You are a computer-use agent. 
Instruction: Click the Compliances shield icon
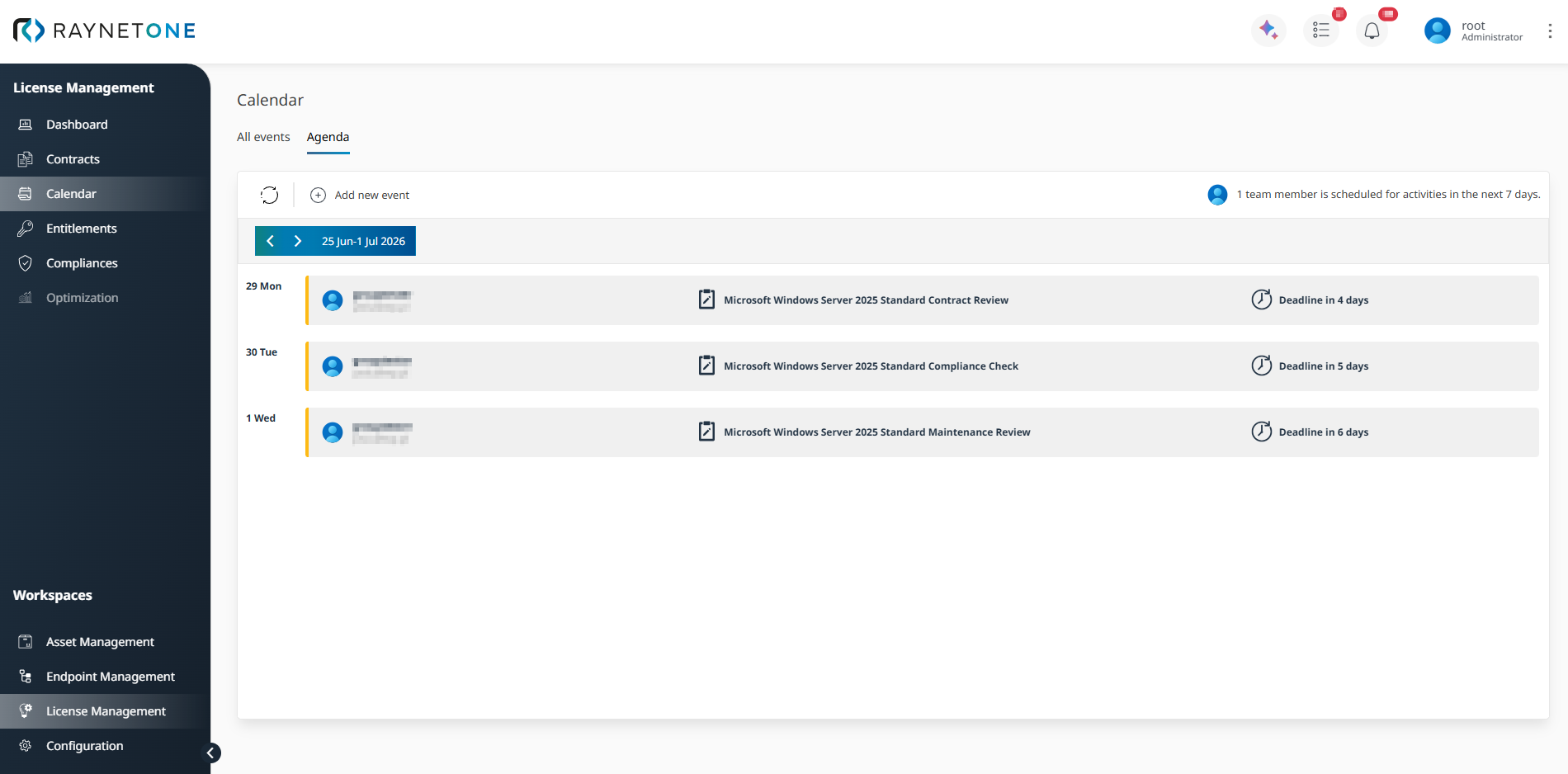pyautogui.click(x=26, y=263)
